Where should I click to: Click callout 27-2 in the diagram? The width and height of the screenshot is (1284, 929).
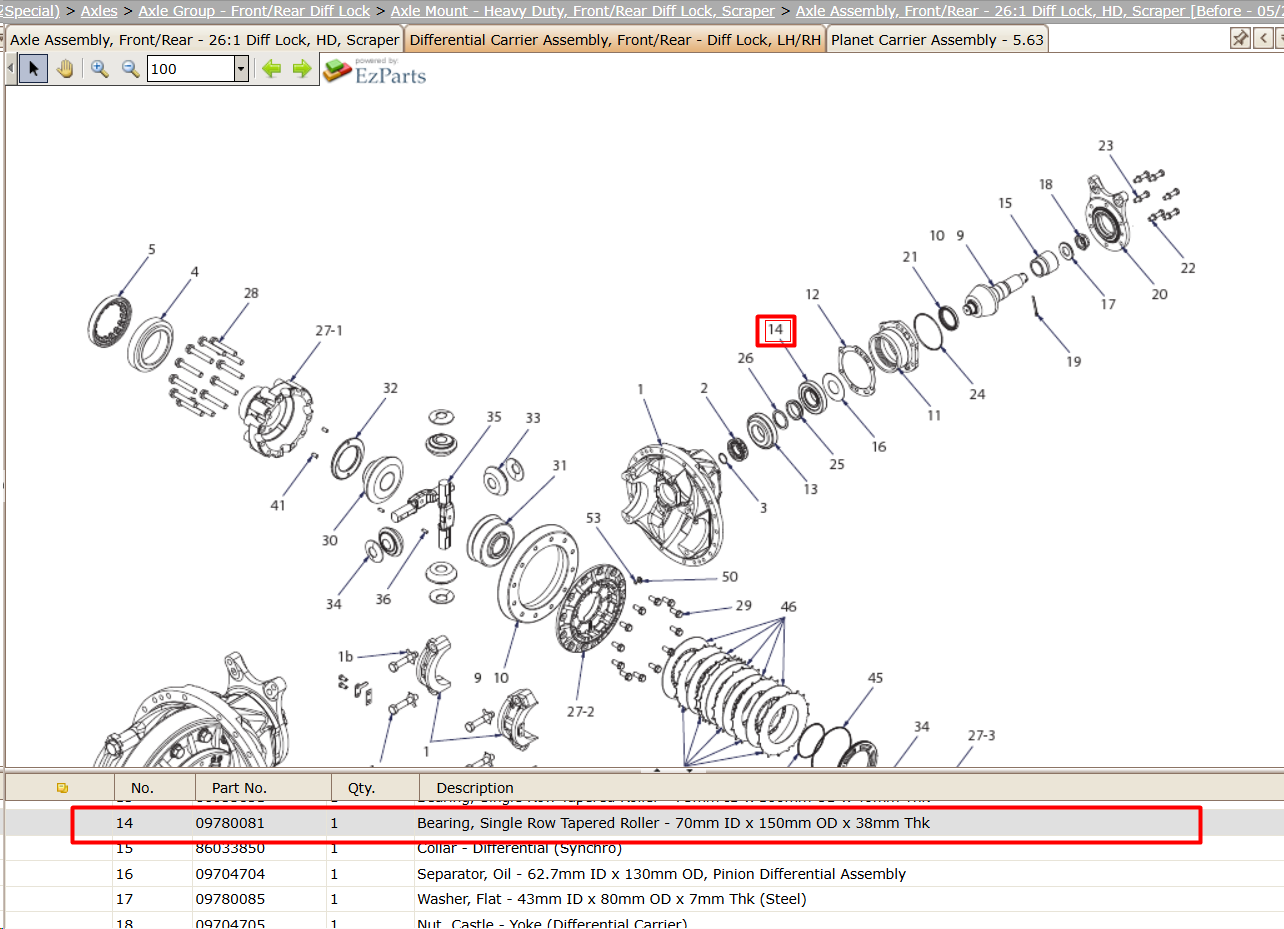tap(582, 711)
